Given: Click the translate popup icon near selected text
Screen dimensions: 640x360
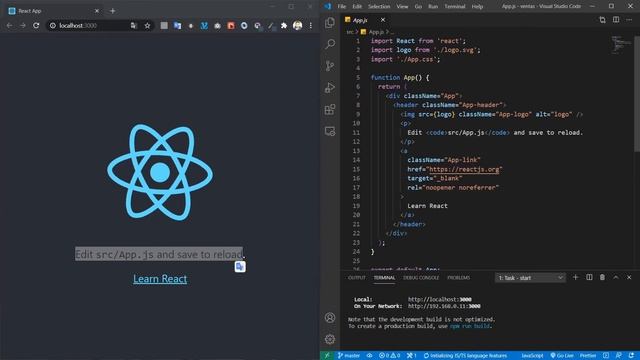Looking at the screenshot, I should pyautogui.click(x=240, y=267).
